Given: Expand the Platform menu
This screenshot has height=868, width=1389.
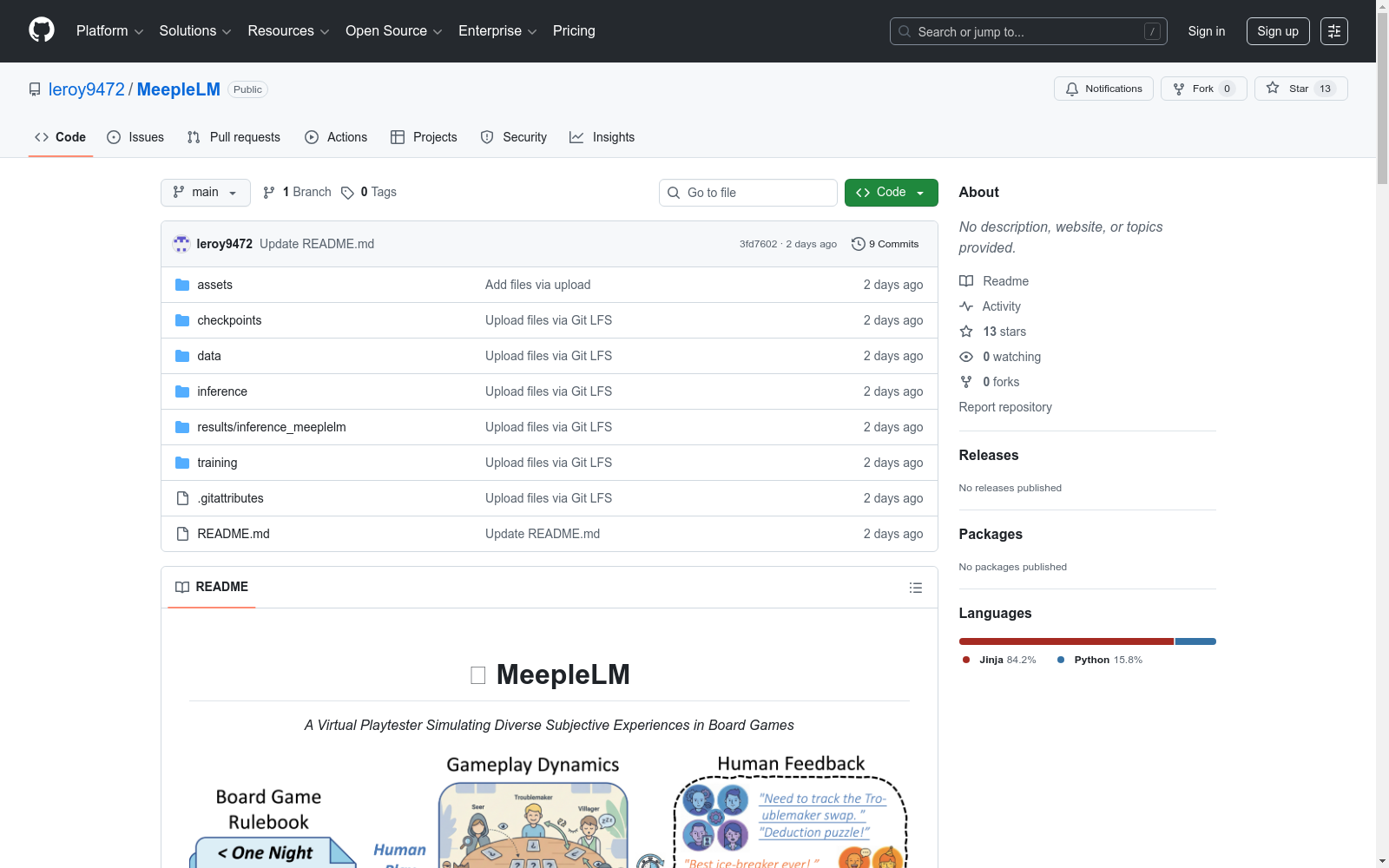Looking at the screenshot, I should tap(109, 31).
